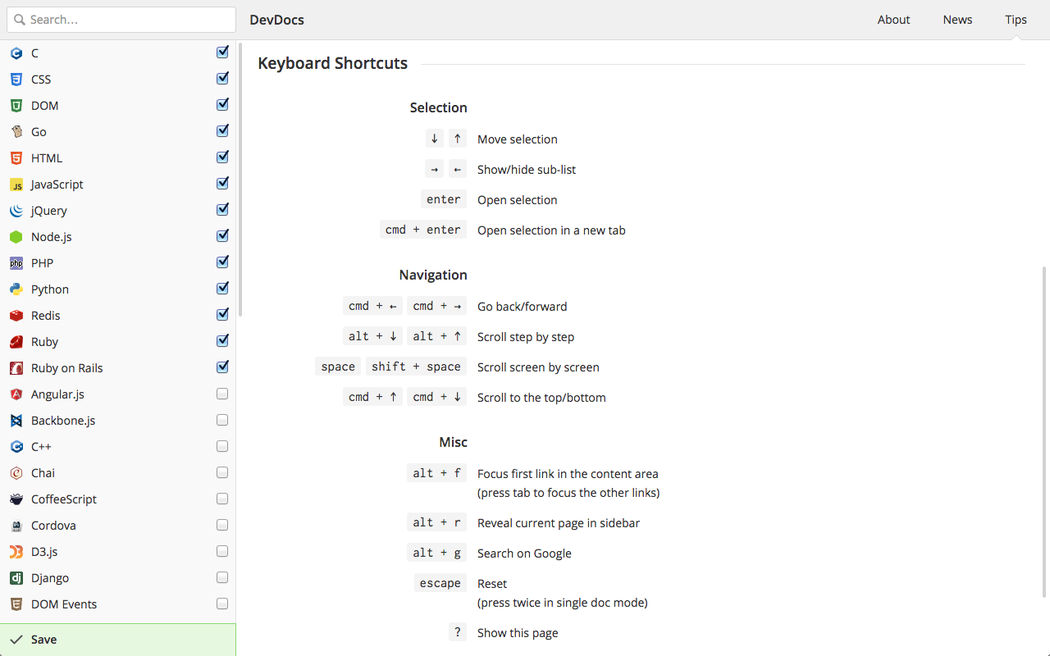This screenshot has width=1050, height=656.
Task: Open the About page
Action: (893, 19)
